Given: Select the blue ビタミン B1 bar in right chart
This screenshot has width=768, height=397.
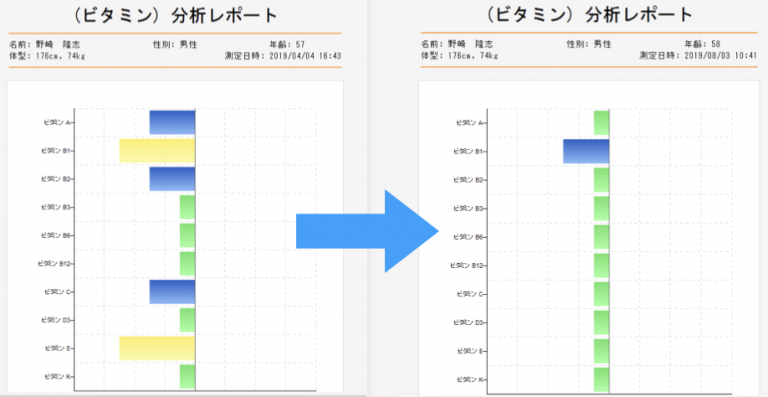Looking at the screenshot, I should pyautogui.click(x=586, y=151).
